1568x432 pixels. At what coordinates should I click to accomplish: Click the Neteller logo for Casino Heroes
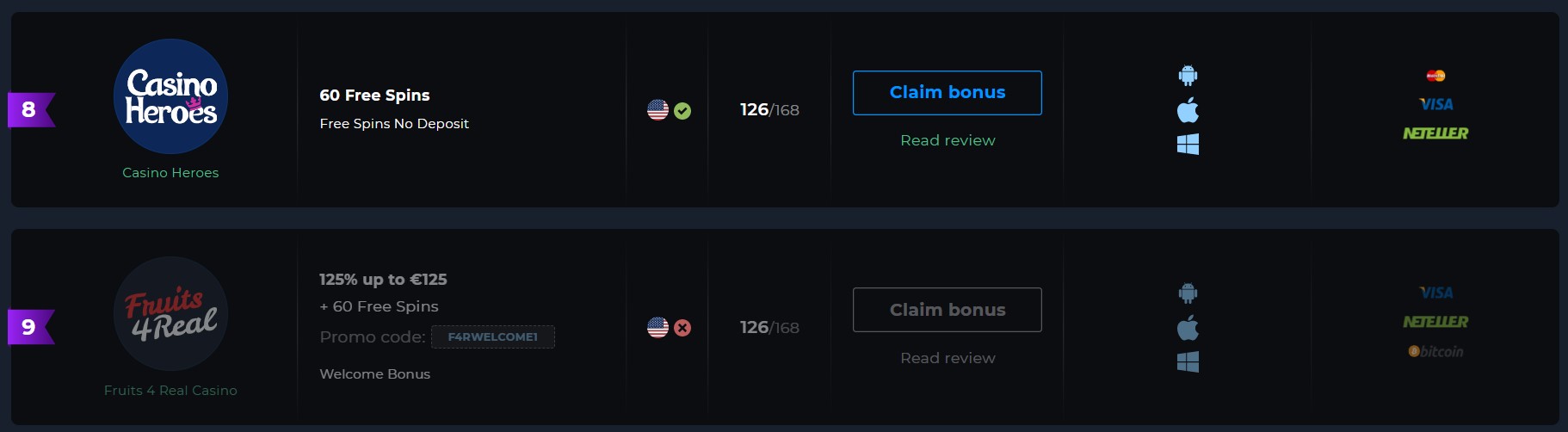pyautogui.click(x=1435, y=133)
